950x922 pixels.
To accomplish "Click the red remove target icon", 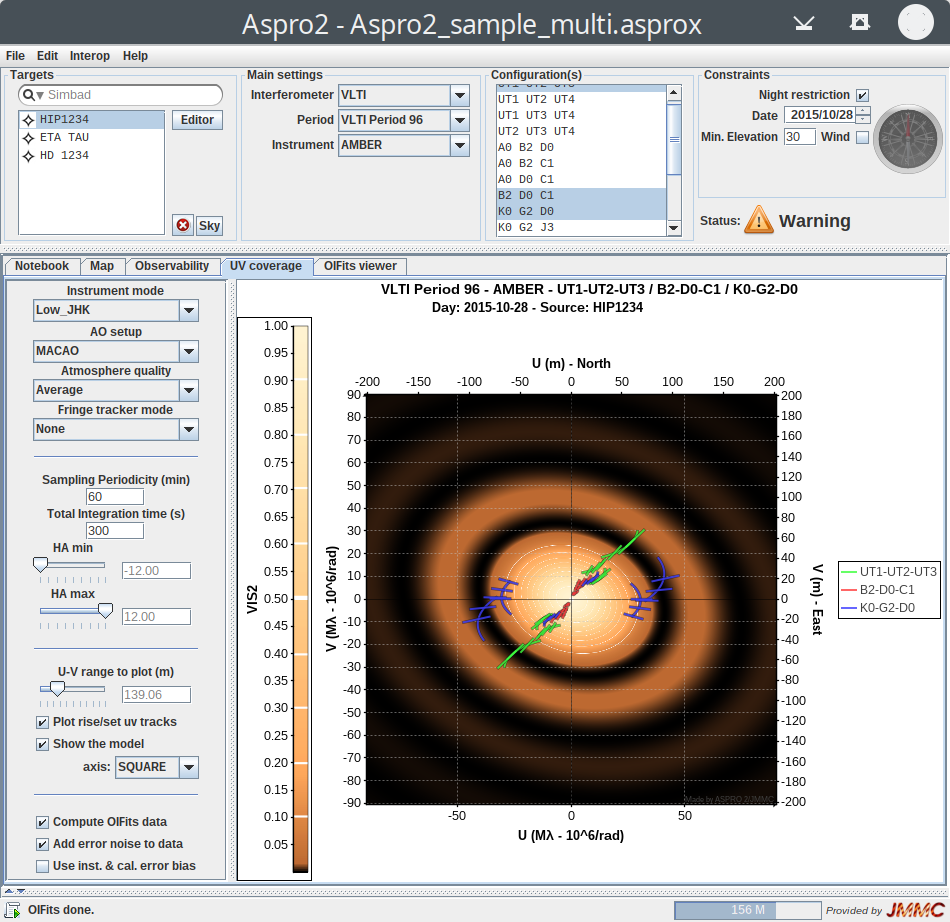I will point(182,225).
